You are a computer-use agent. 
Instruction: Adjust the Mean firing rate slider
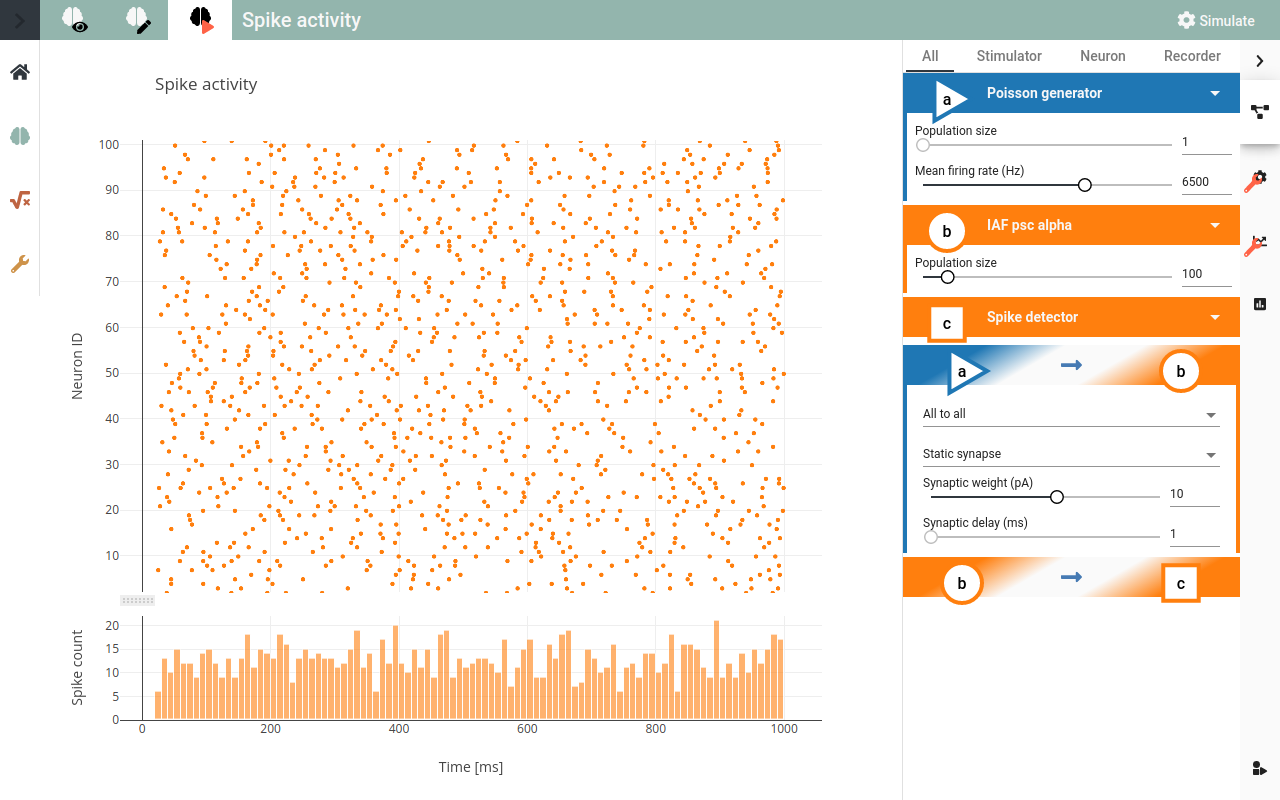[1047, 184]
